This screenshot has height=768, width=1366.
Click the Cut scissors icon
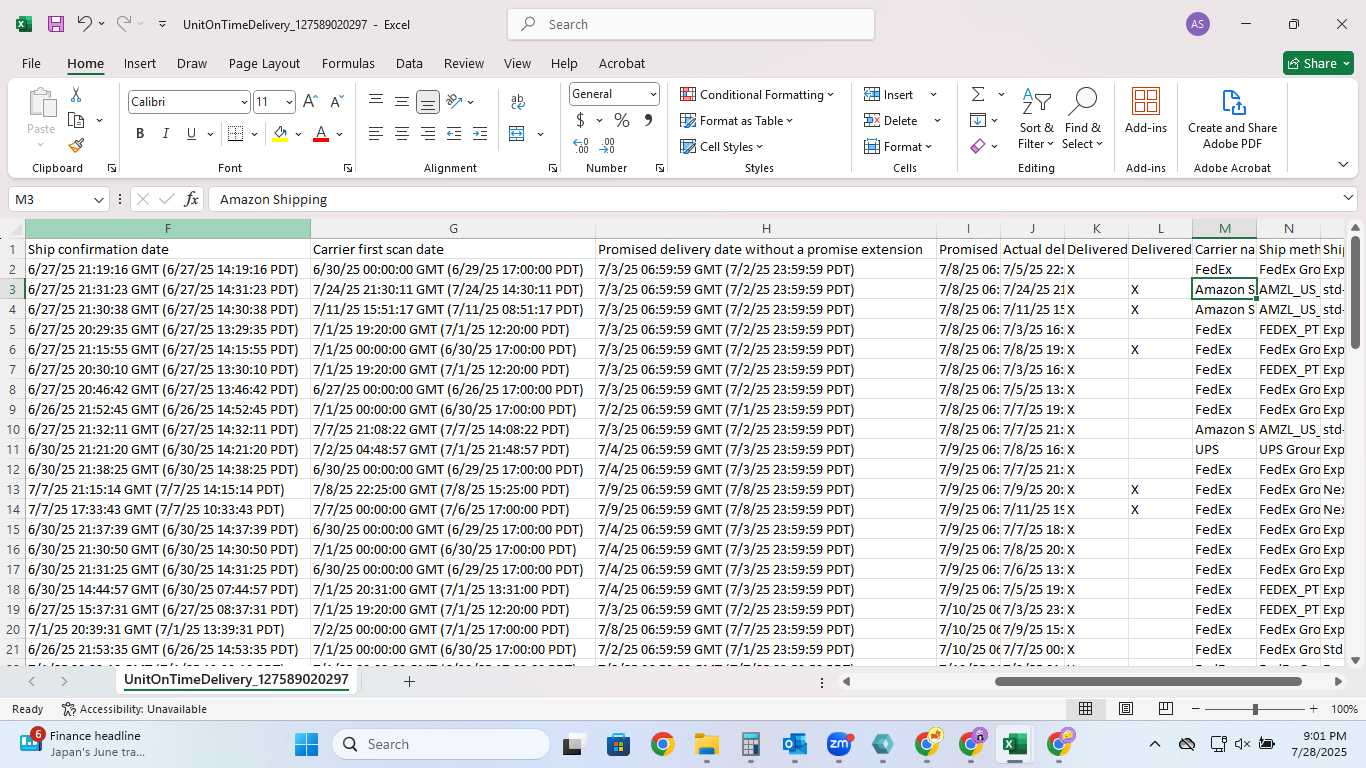pos(76,95)
